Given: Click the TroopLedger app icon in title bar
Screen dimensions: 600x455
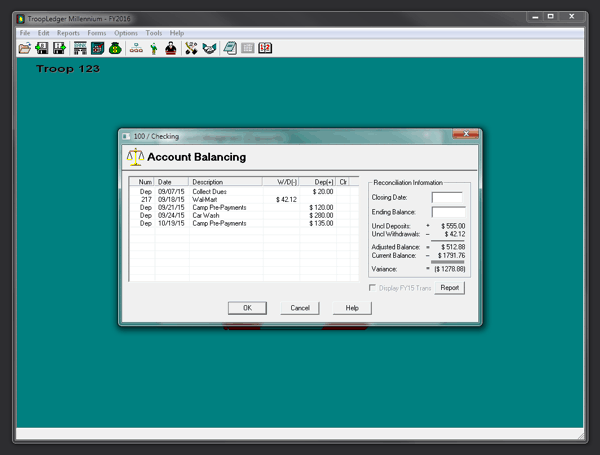Looking at the screenshot, I should click(x=21, y=19).
